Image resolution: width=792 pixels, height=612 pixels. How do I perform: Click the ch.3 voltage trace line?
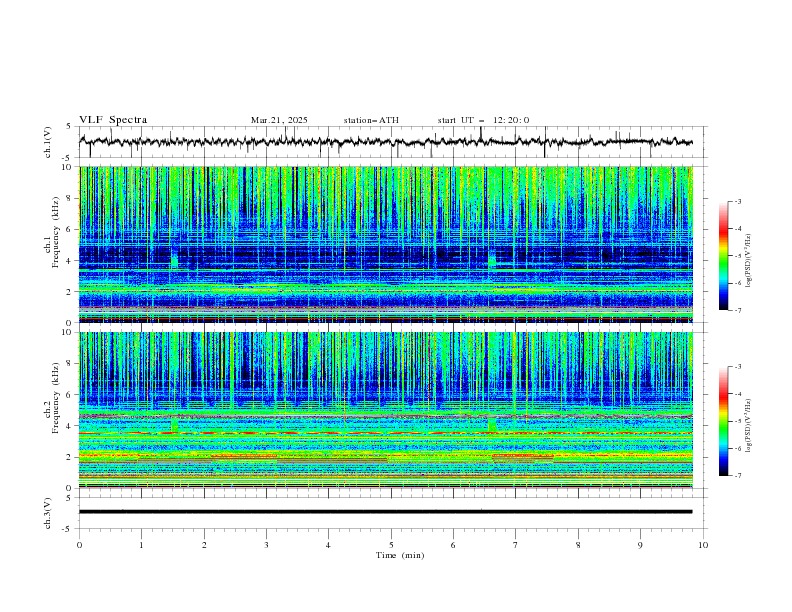(x=385, y=512)
